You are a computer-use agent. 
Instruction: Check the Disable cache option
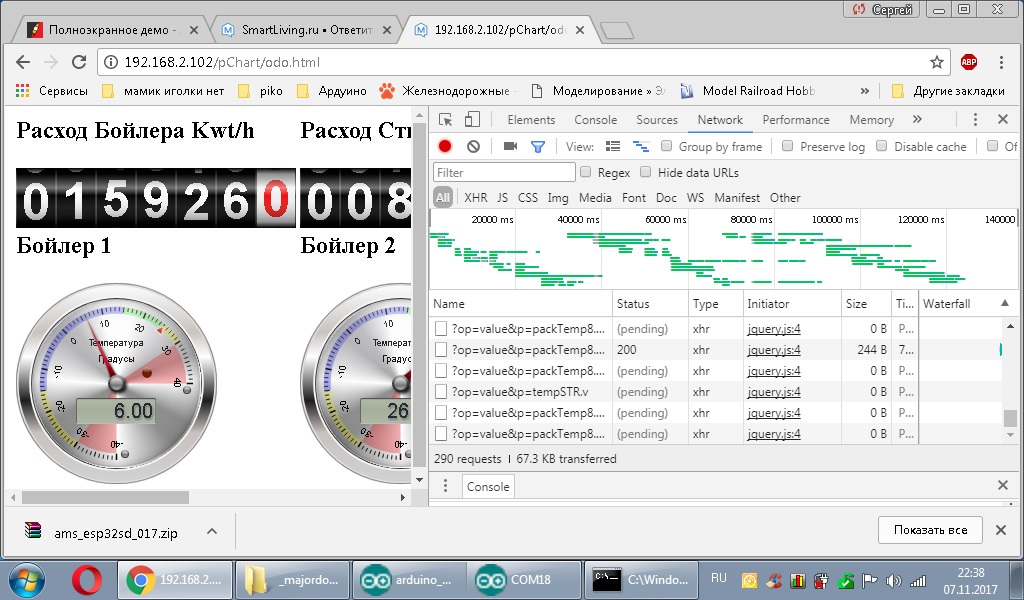[882, 146]
